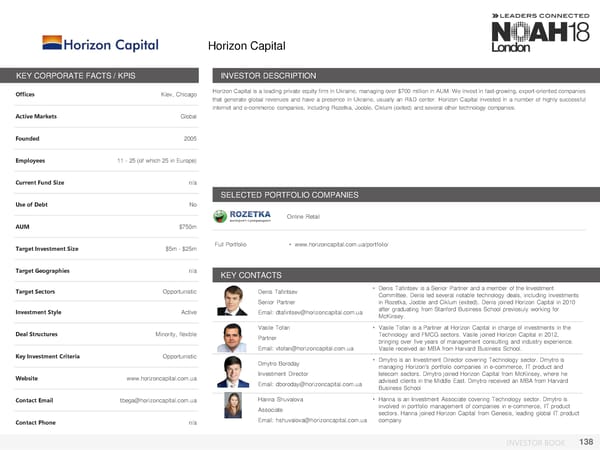This screenshot has width=600, height=450.
Task: Click the page number 138
Action: [x=583, y=441]
